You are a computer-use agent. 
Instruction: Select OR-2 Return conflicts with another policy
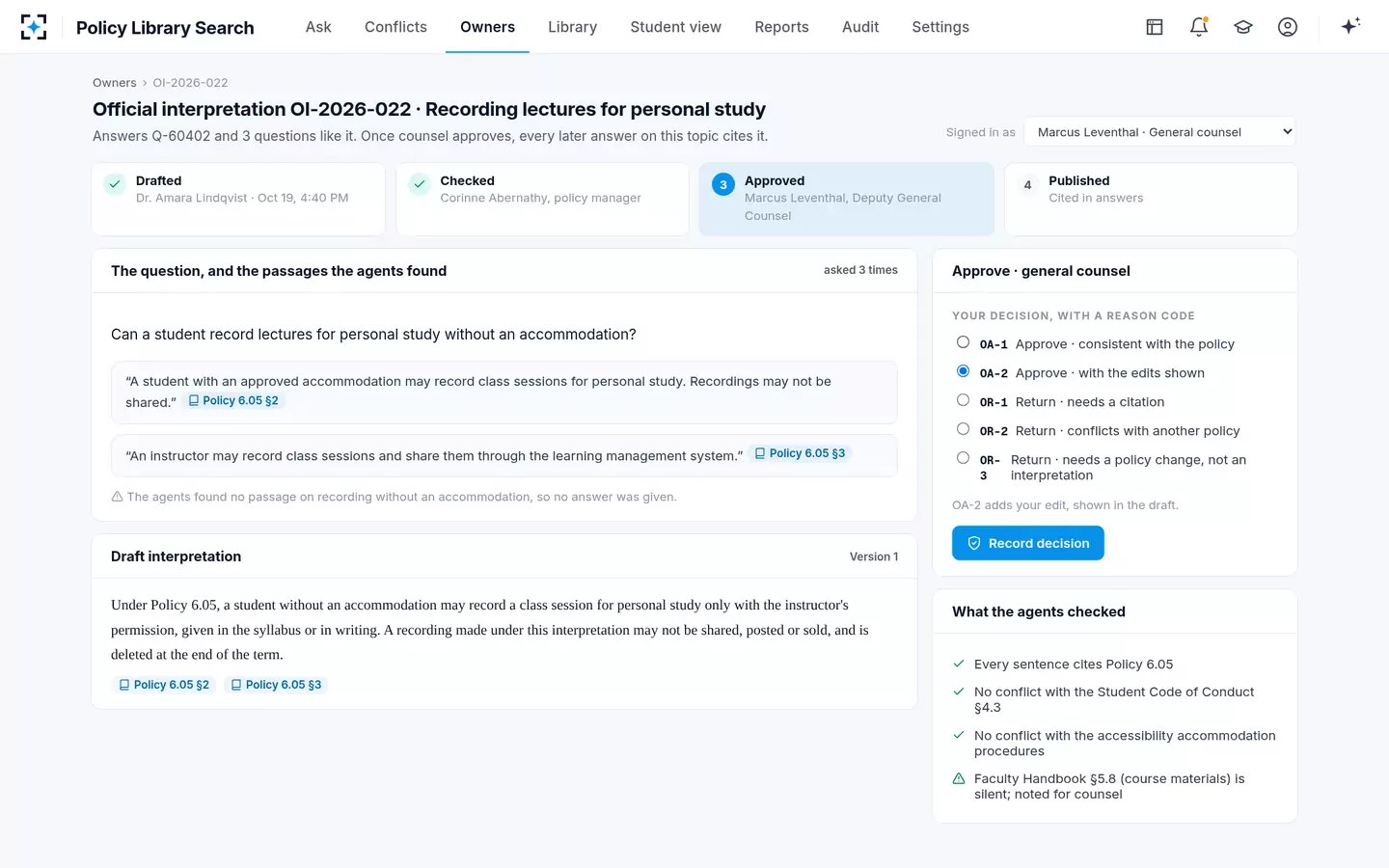[x=963, y=429]
